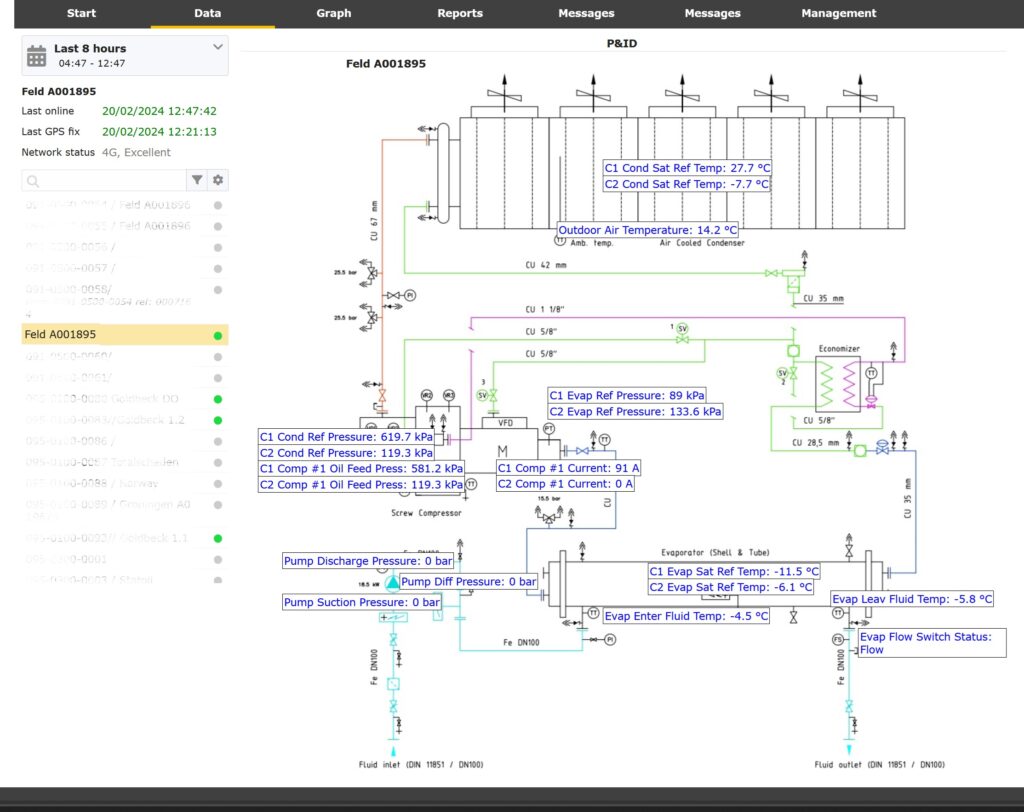The image size is (1024, 812).
Task: Click the Last GPS fix timestamp 20/02/2024 12:21:13
Action: (x=159, y=131)
